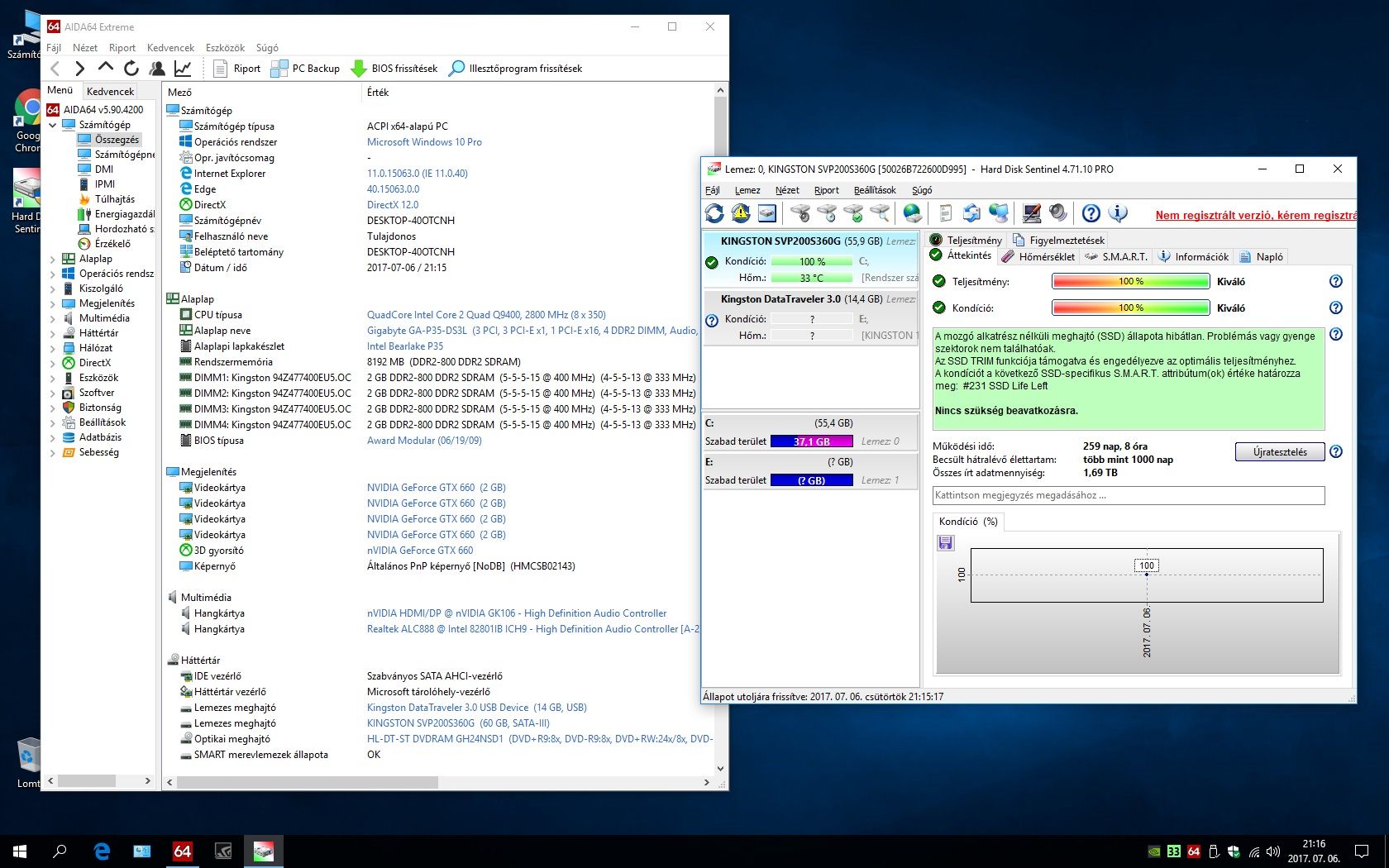The width and height of the screenshot is (1389, 868).
Task: Expand the Multimédia tree node
Action: click(53, 318)
